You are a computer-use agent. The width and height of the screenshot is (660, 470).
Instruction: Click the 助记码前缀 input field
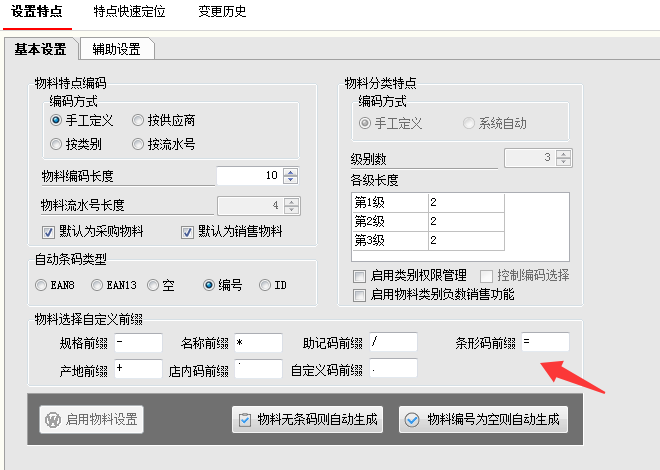[394, 341]
